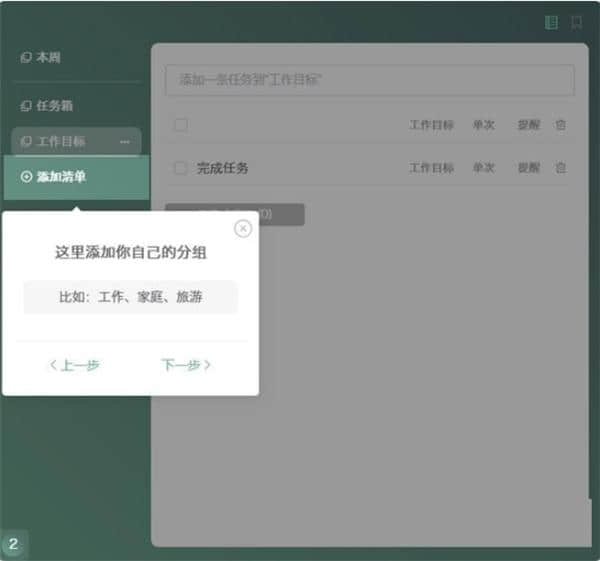Image resolution: width=600 pixels, height=561 pixels.
Task: Open 工作目标 list selector in the 完成任务 row
Action: click(x=431, y=168)
